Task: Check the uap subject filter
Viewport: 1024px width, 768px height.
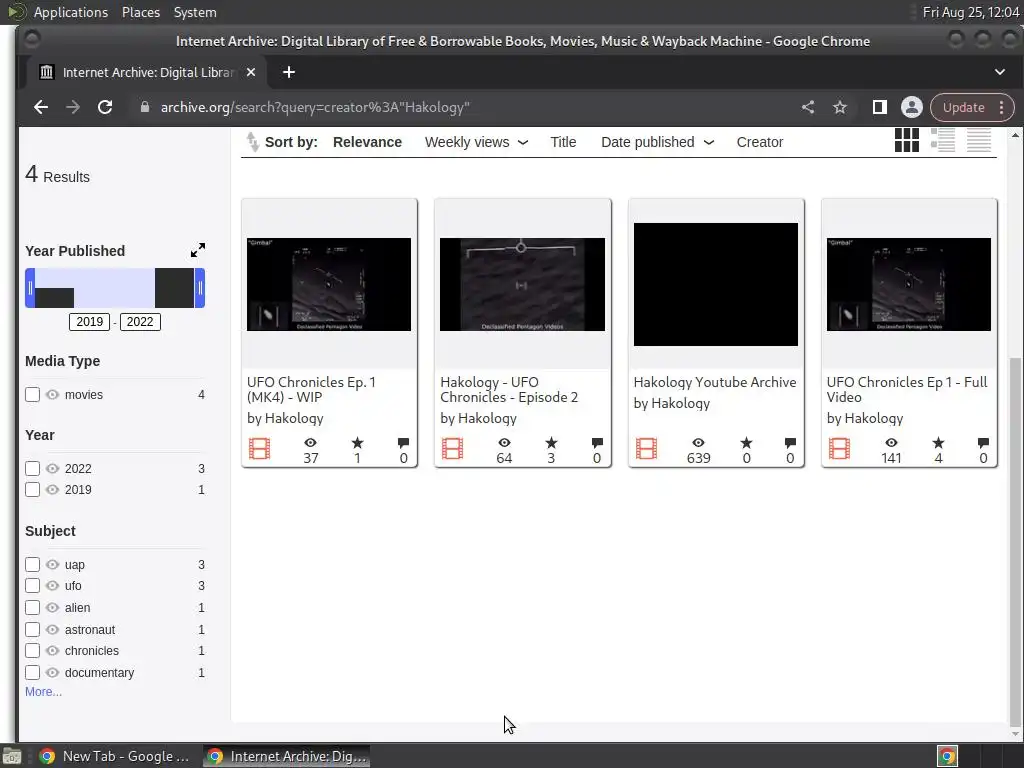Action: 32,564
